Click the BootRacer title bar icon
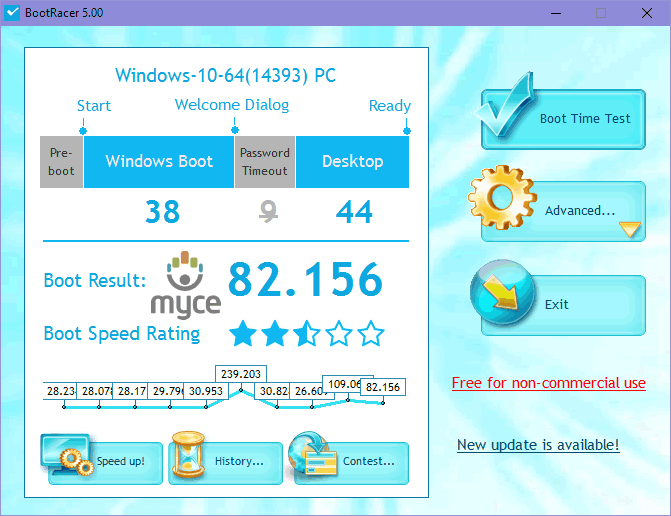Image resolution: width=671 pixels, height=516 pixels. pyautogui.click(x=12, y=13)
